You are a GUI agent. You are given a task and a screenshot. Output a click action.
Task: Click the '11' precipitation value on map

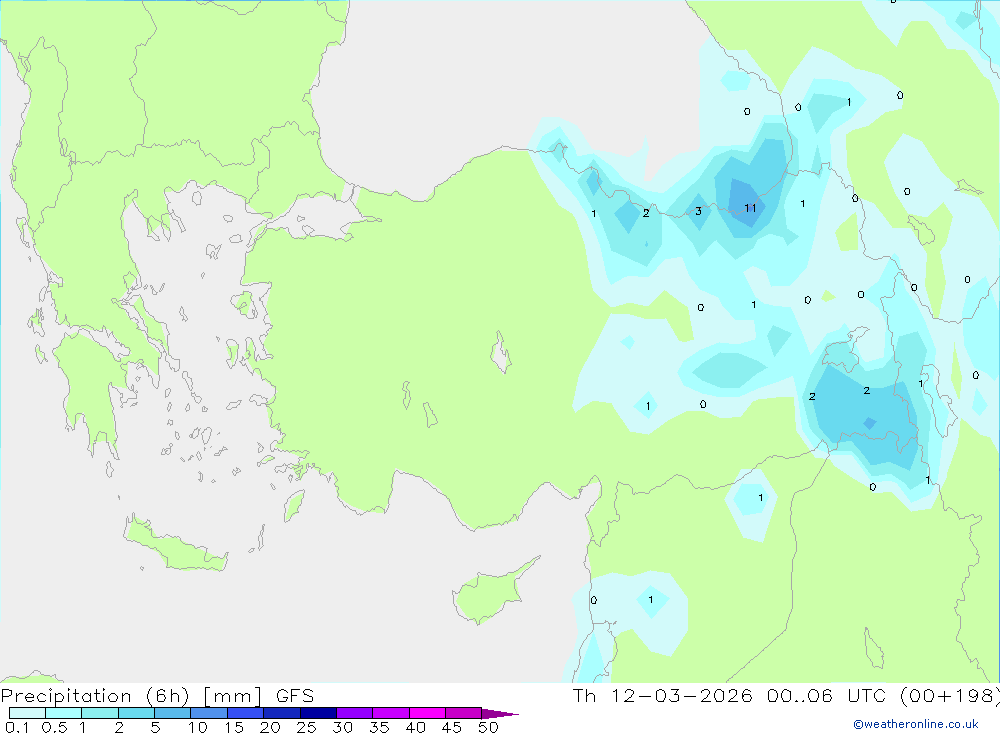pyautogui.click(x=750, y=208)
